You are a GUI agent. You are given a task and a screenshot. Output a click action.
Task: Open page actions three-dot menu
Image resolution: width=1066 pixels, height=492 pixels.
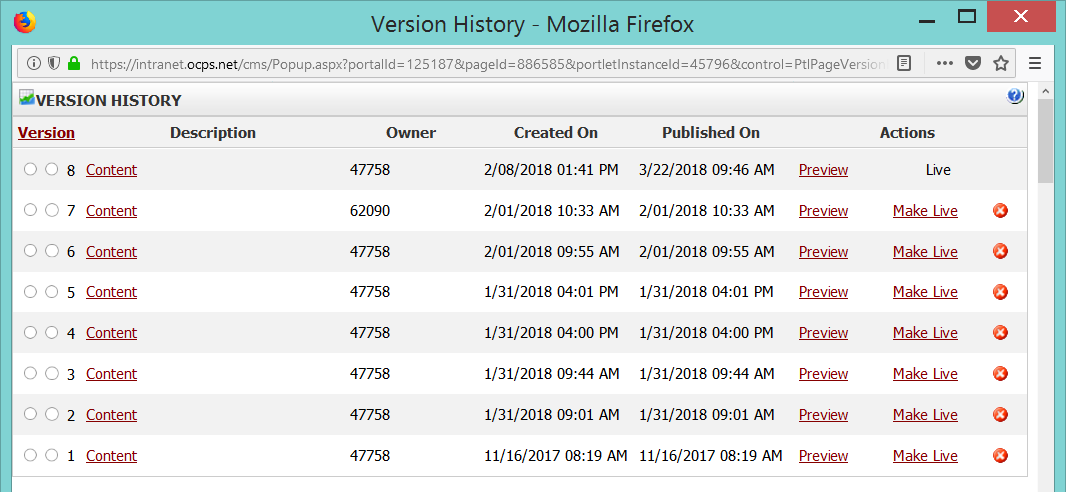click(x=944, y=63)
